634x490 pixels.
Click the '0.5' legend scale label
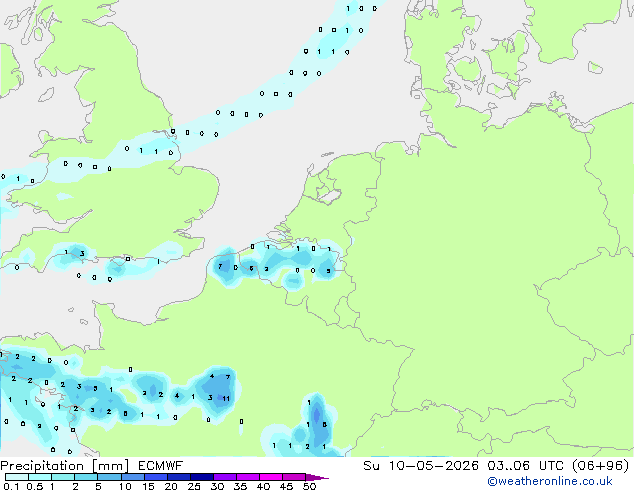[x=34, y=486]
